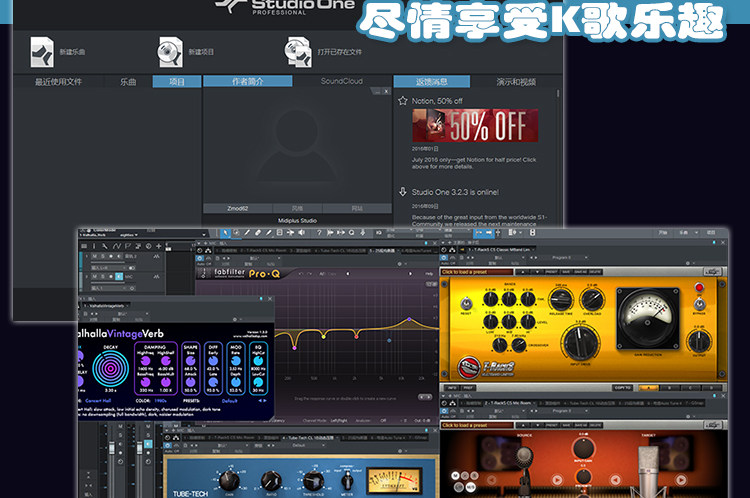Click the star icon beside Notion news
750x498 pixels.
point(403,100)
